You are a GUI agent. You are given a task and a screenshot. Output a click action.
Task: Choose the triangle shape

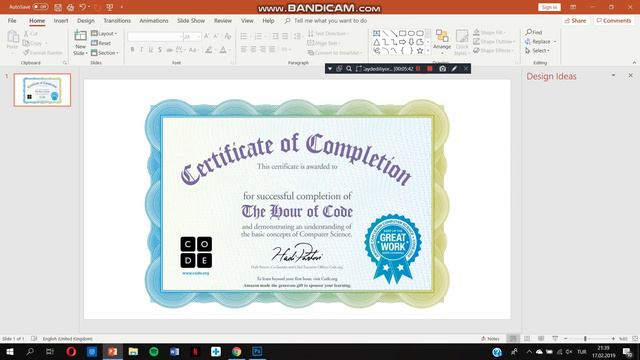(x=376, y=42)
